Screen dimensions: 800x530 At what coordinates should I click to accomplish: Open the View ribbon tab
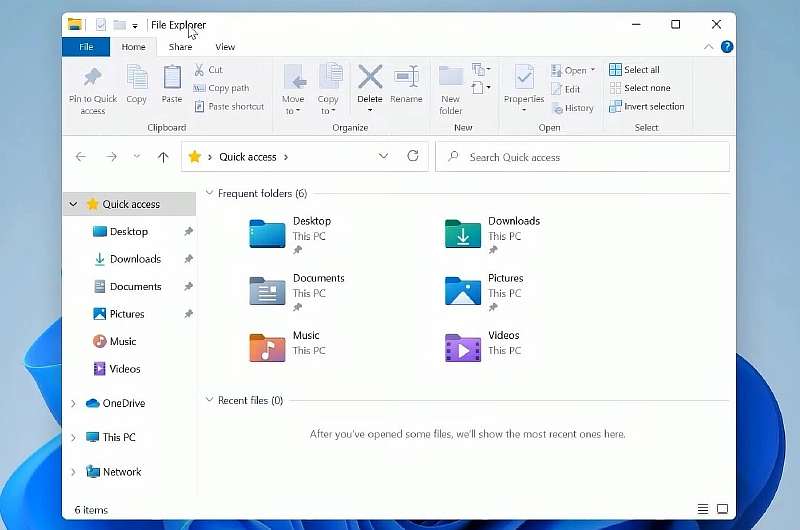(x=225, y=47)
